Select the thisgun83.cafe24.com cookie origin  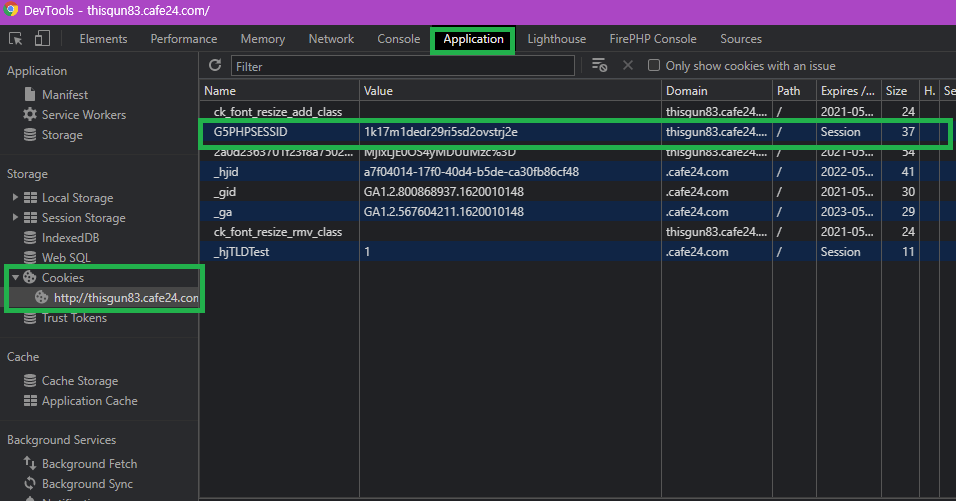125,298
